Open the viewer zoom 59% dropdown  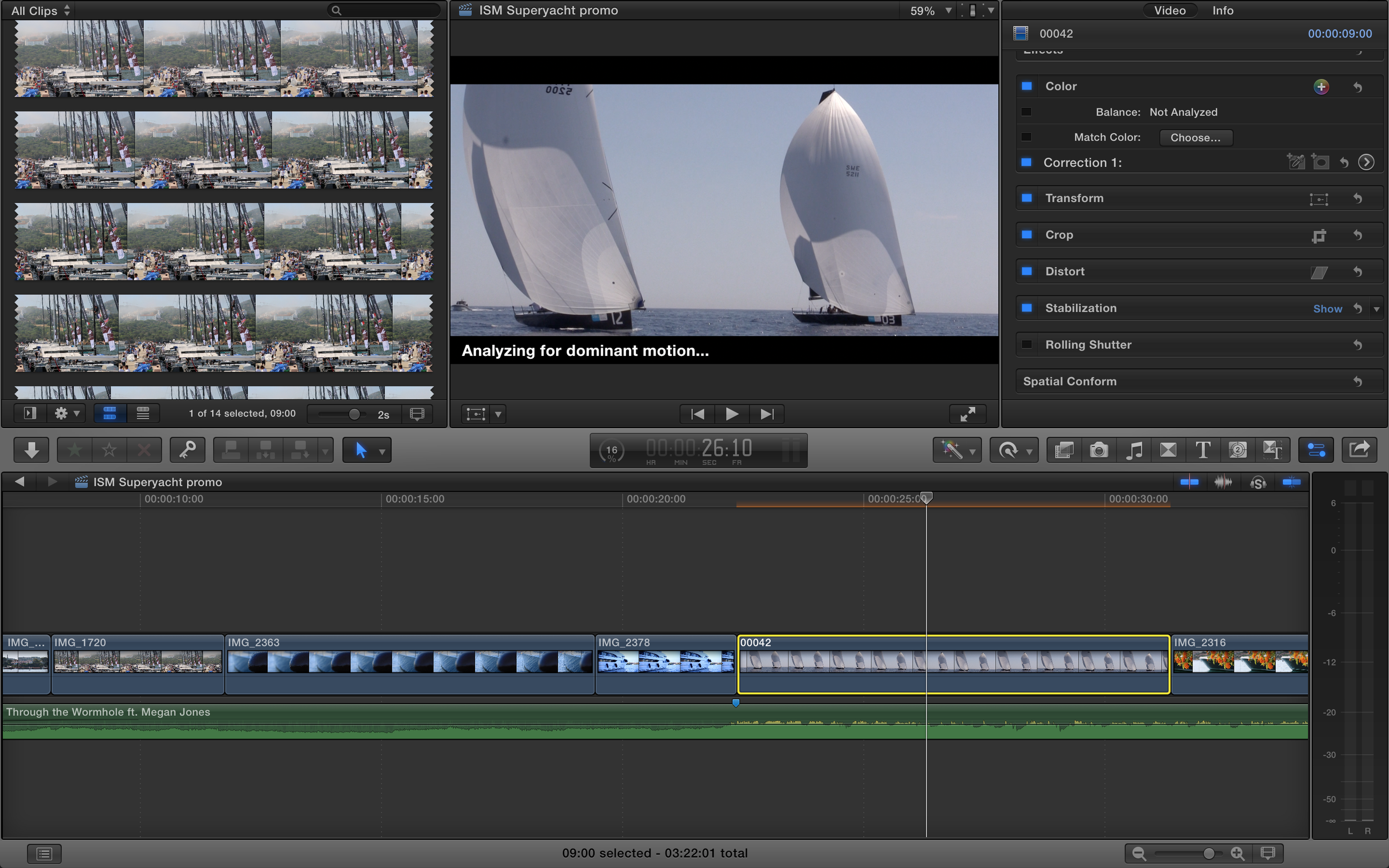[930, 11]
